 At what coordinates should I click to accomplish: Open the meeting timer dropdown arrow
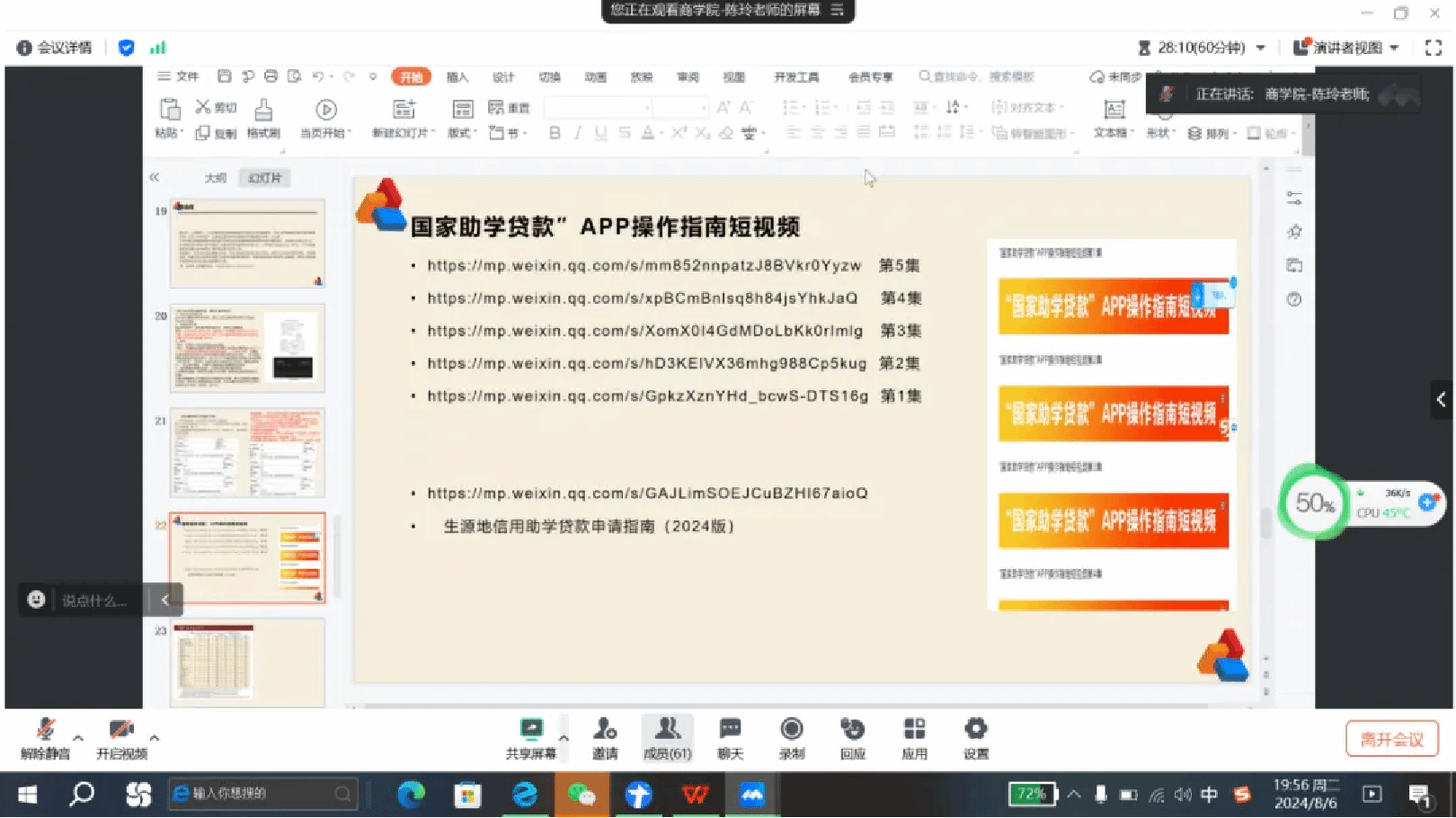click(x=1261, y=48)
